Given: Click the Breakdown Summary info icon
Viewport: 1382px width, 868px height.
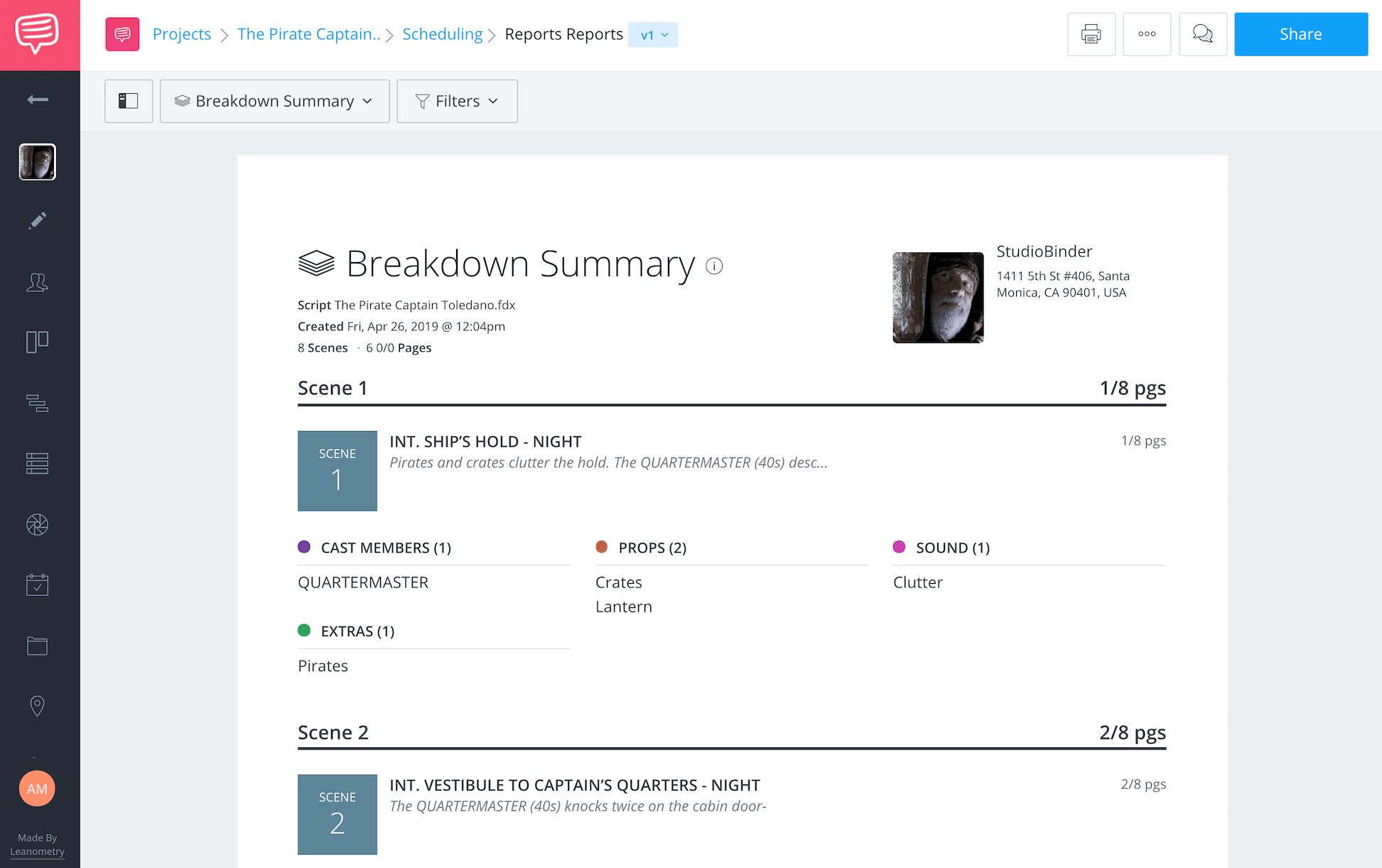Looking at the screenshot, I should (714, 266).
